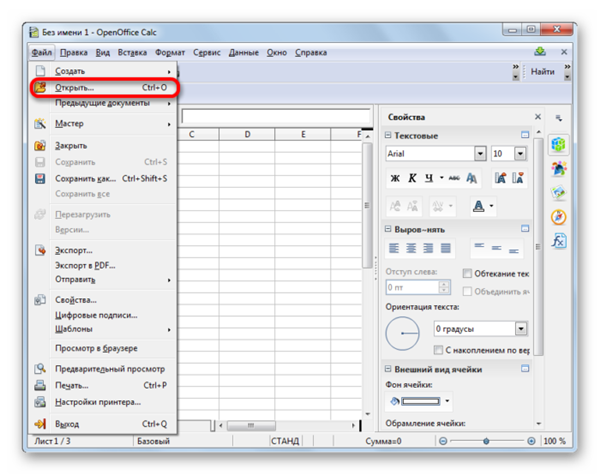Choose Просмотр в браузере menu item
Screen dimensions: 600x475
coord(102,348)
